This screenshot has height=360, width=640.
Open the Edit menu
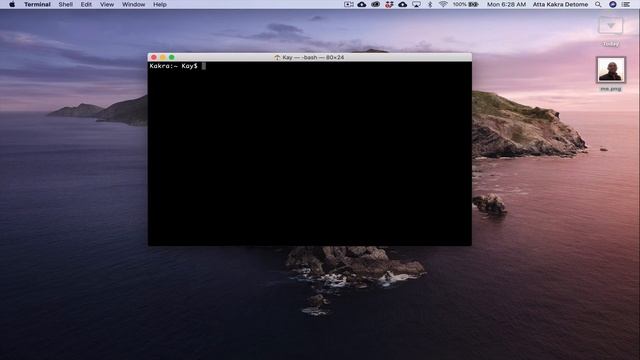(86, 4)
